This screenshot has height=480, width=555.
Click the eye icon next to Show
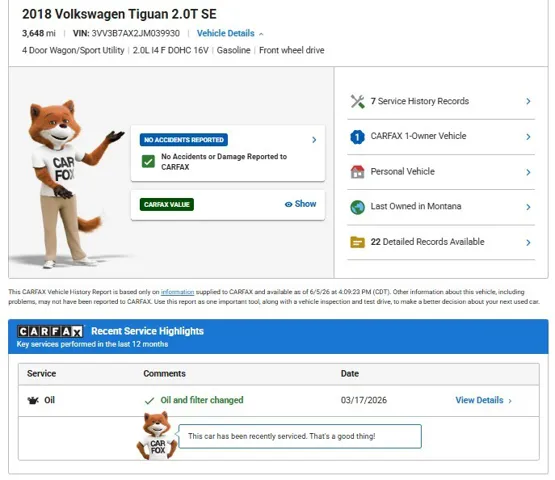(x=288, y=204)
